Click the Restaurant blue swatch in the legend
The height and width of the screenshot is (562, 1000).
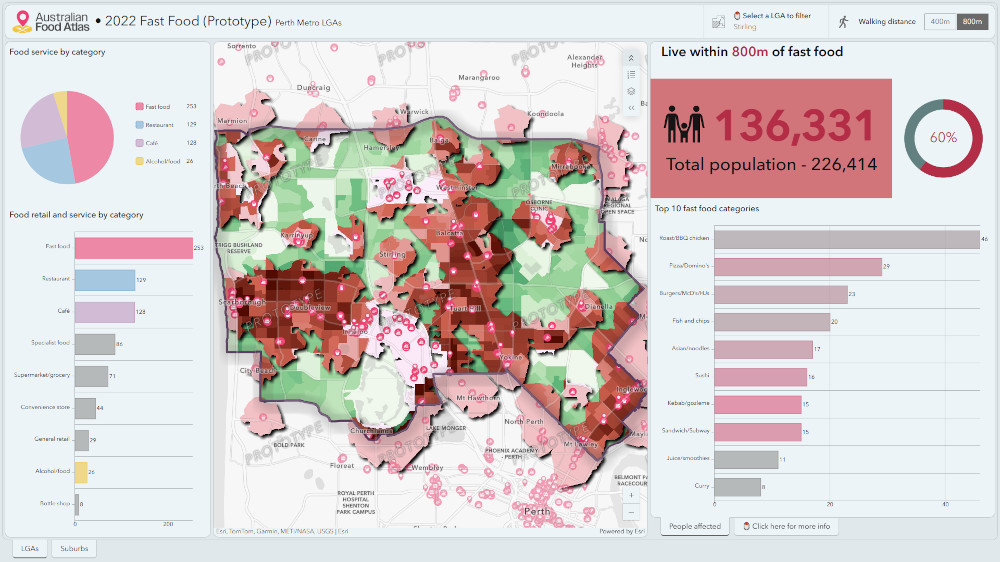[x=138, y=125]
